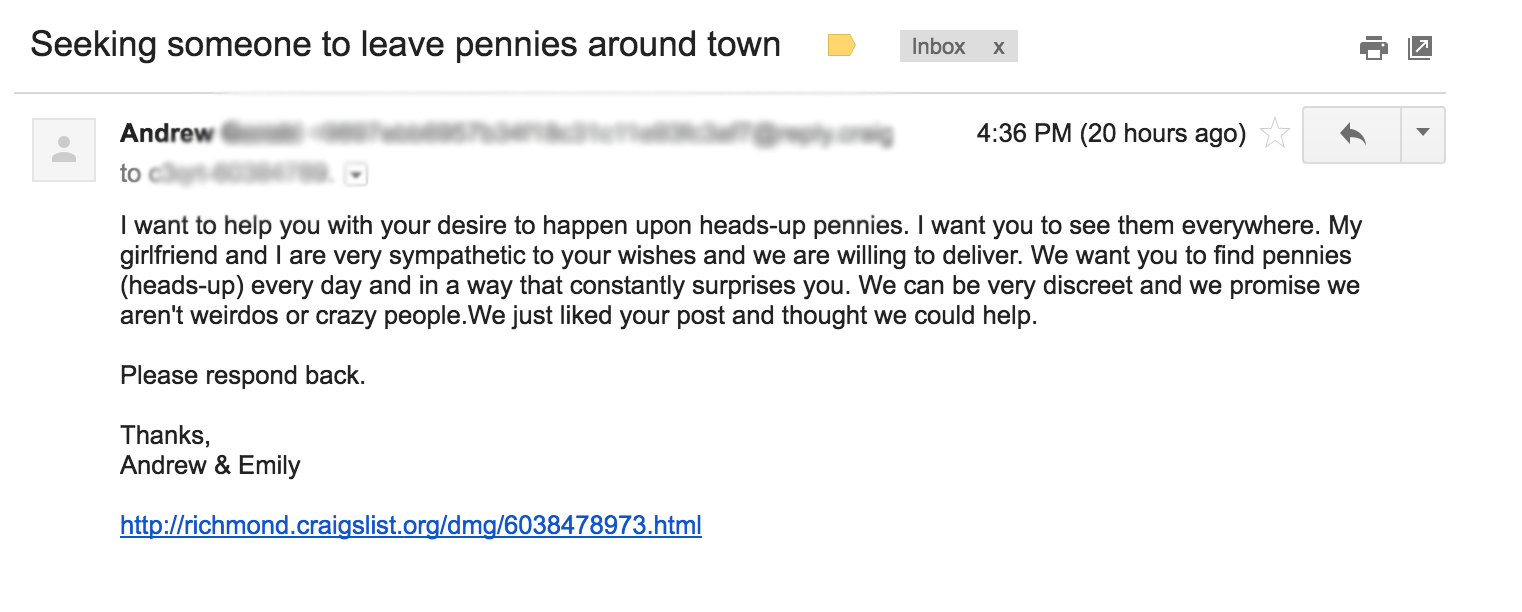
Task: Open the More dropdown beside reply
Action: [x=1423, y=134]
